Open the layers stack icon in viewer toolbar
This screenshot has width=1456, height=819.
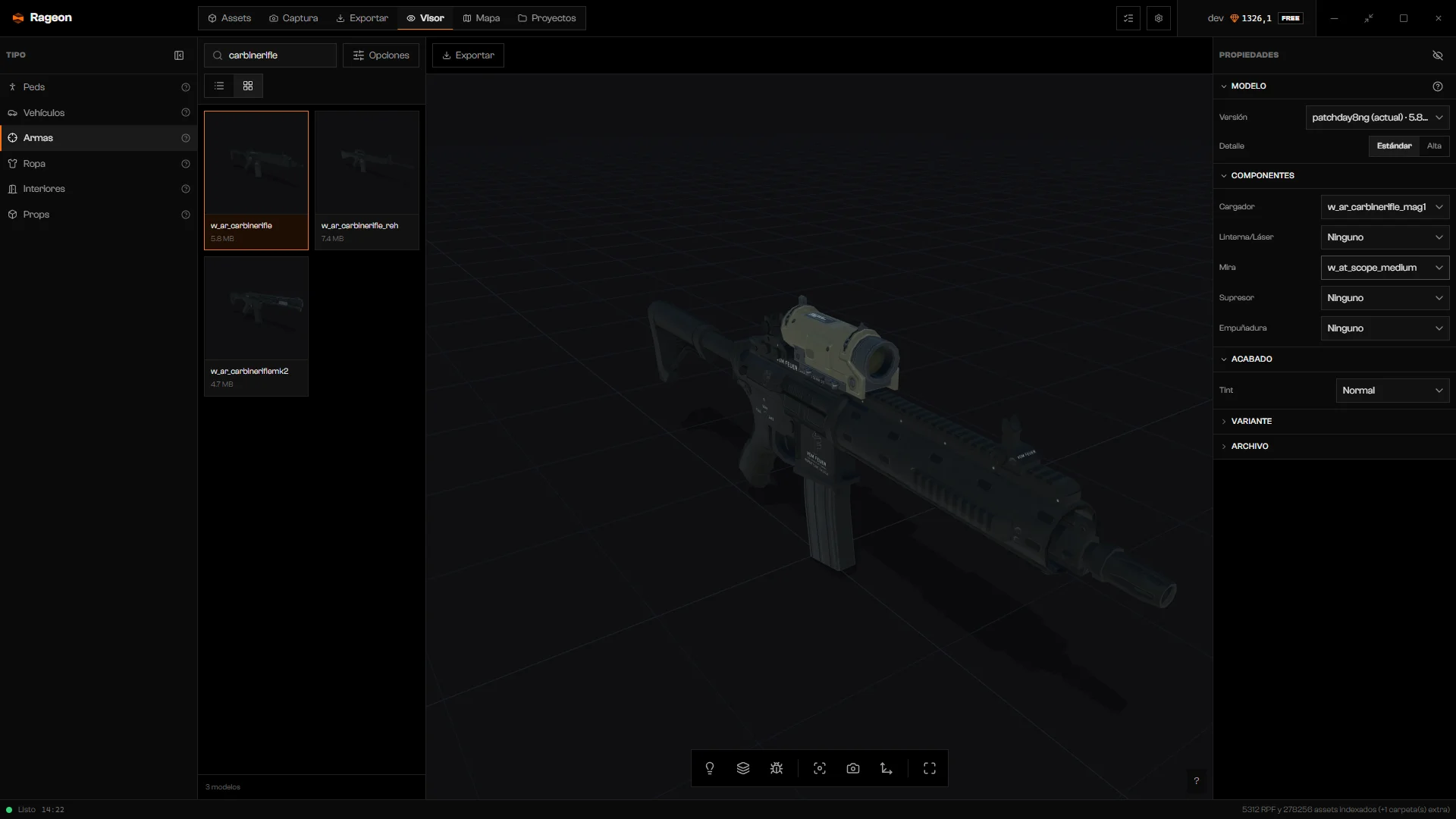tap(743, 768)
